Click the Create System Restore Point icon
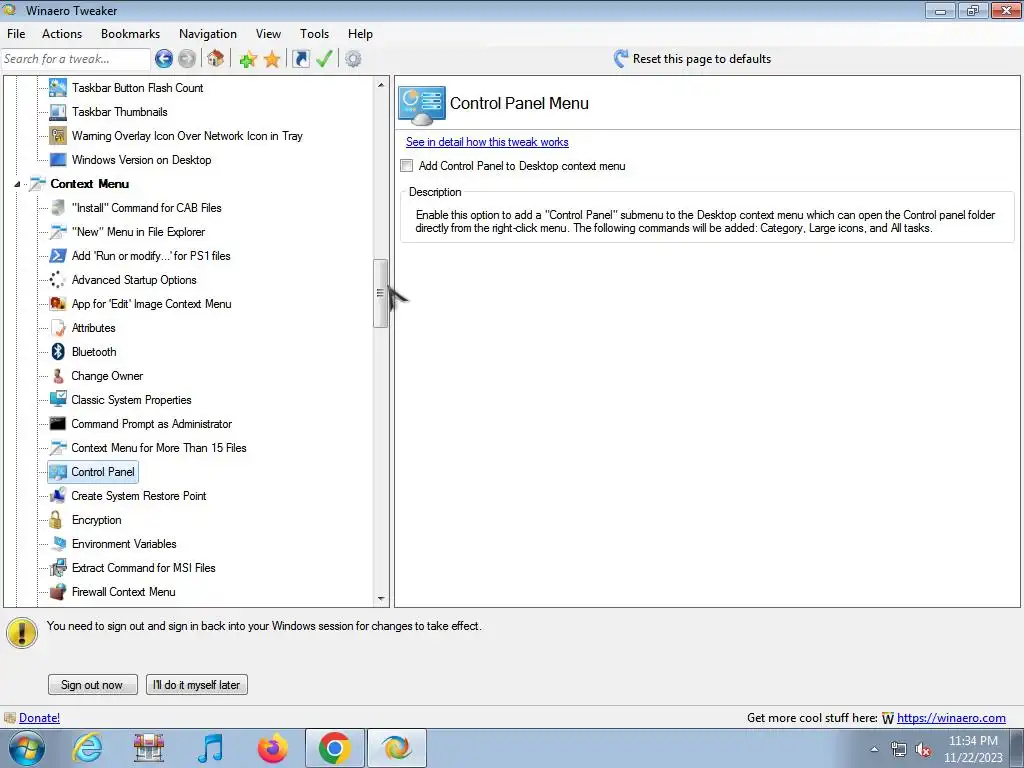This screenshot has height=768, width=1024. click(58, 496)
